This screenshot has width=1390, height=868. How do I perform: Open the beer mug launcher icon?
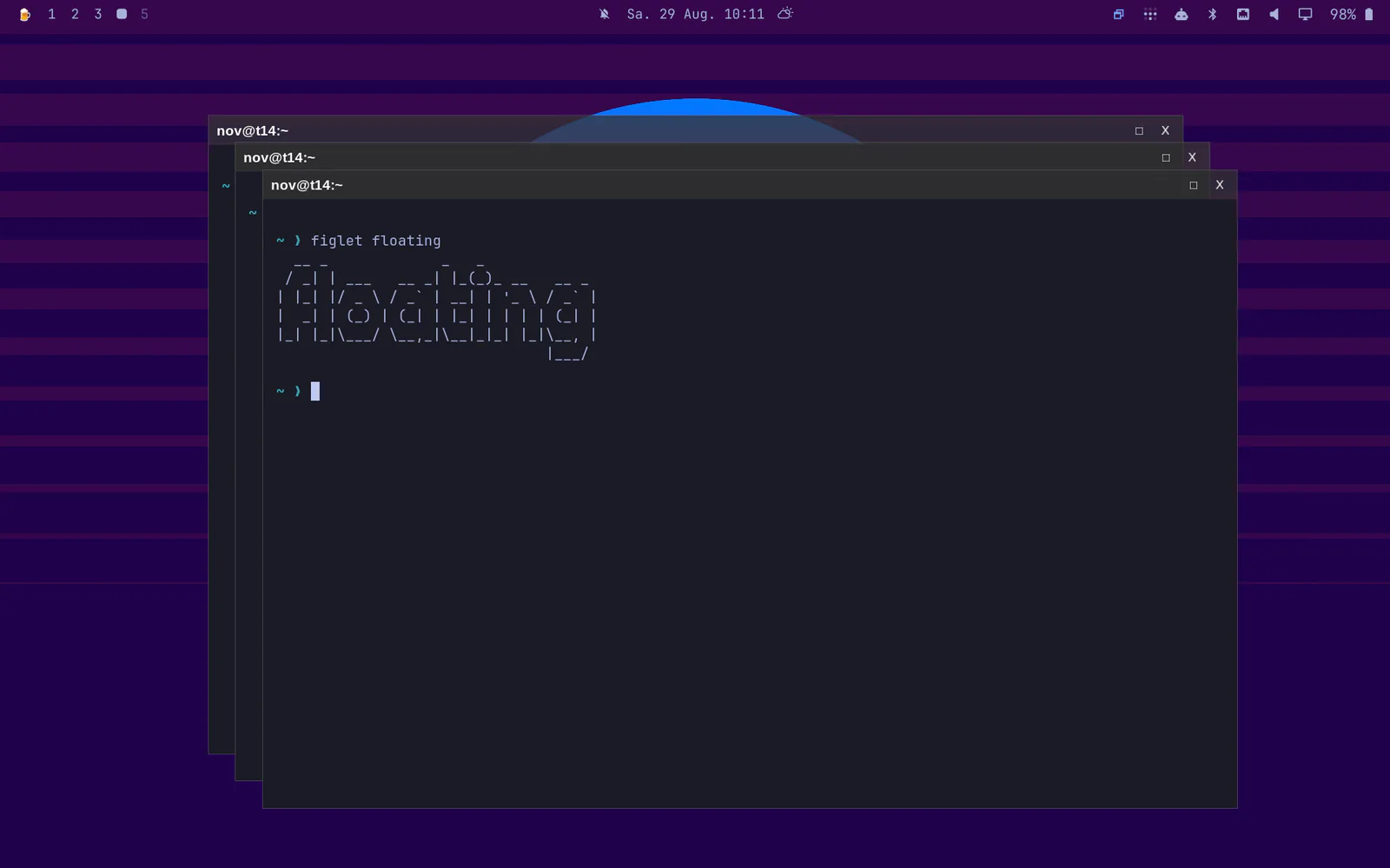pyautogui.click(x=25, y=14)
